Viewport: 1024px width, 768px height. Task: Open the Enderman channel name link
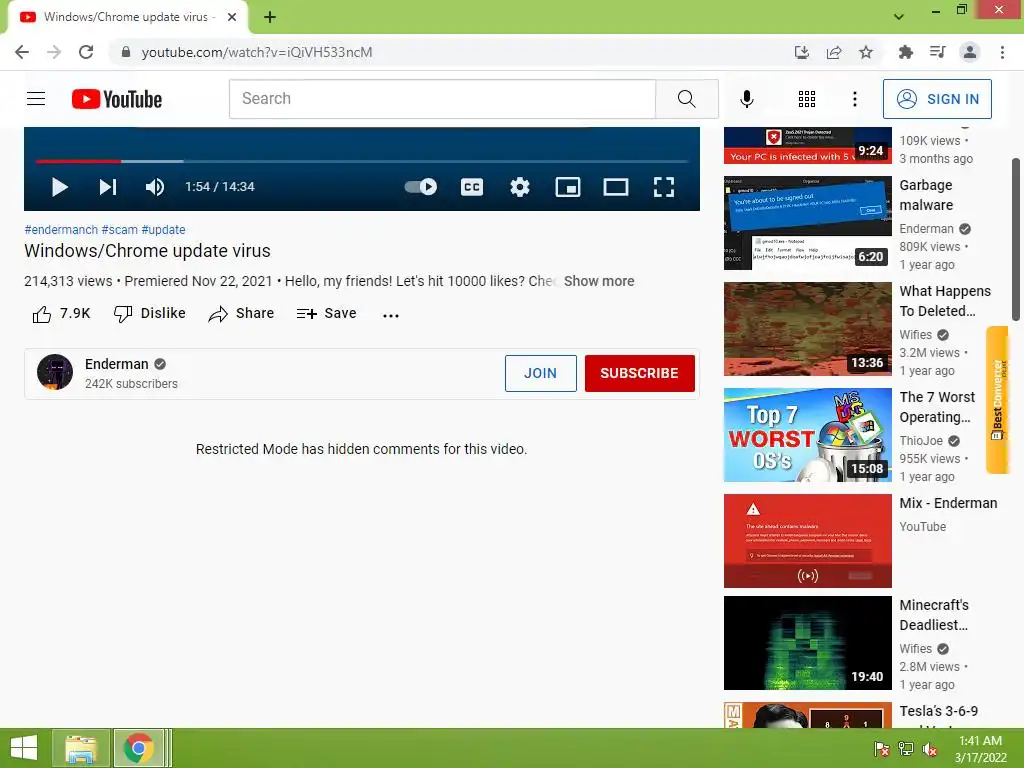[x=117, y=364]
